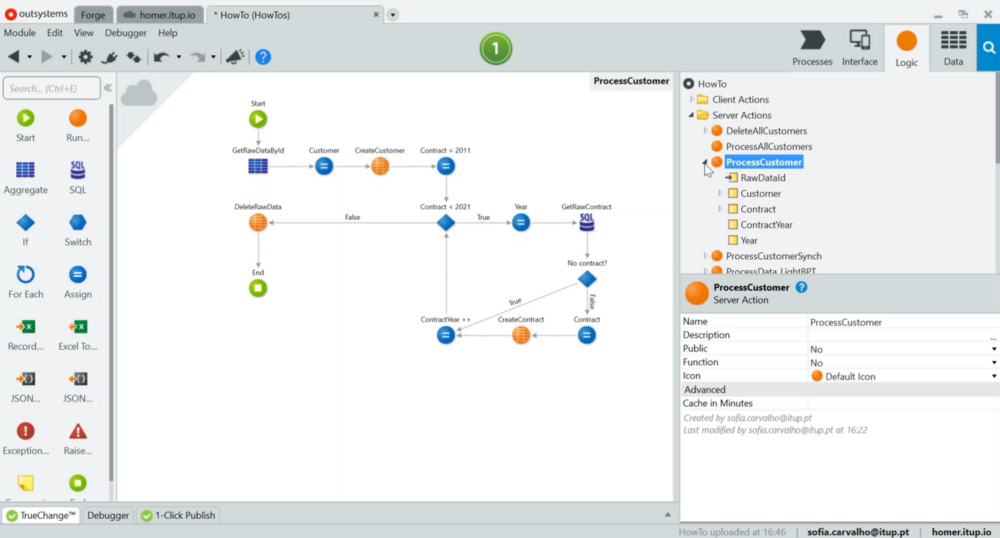Screen dimensions: 1000x538
Task: Select the DeleteRawData action node
Action: coord(258,222)
